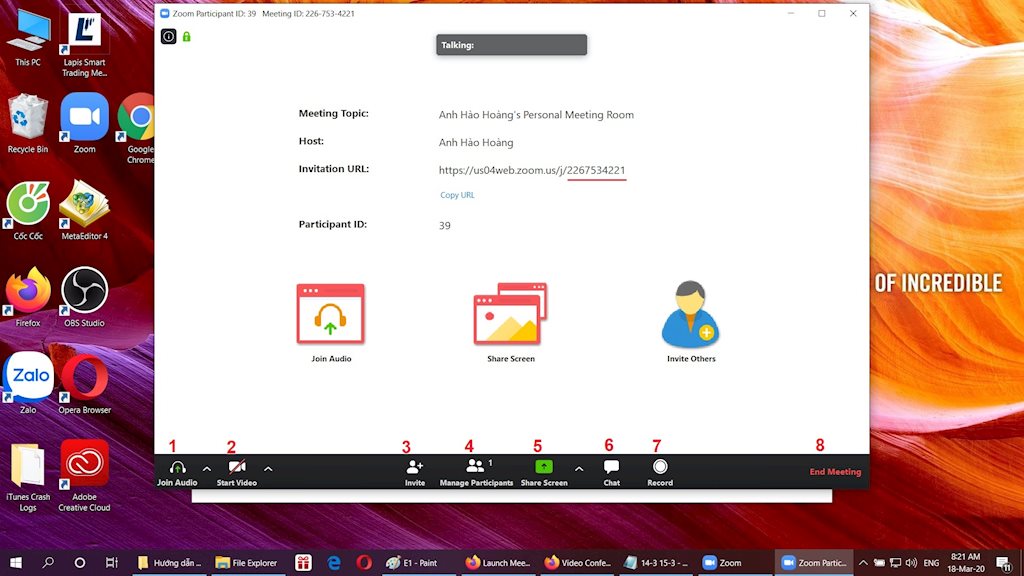Open video settings via Start Video chevron

coord(267,467)
